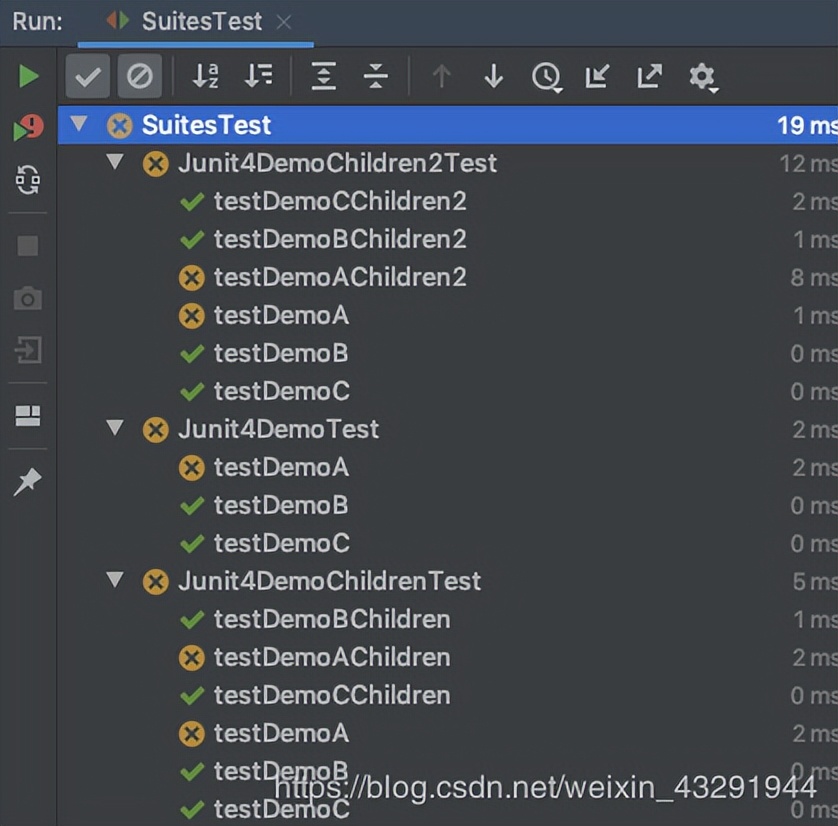Click the Stop process square icon

28,246
